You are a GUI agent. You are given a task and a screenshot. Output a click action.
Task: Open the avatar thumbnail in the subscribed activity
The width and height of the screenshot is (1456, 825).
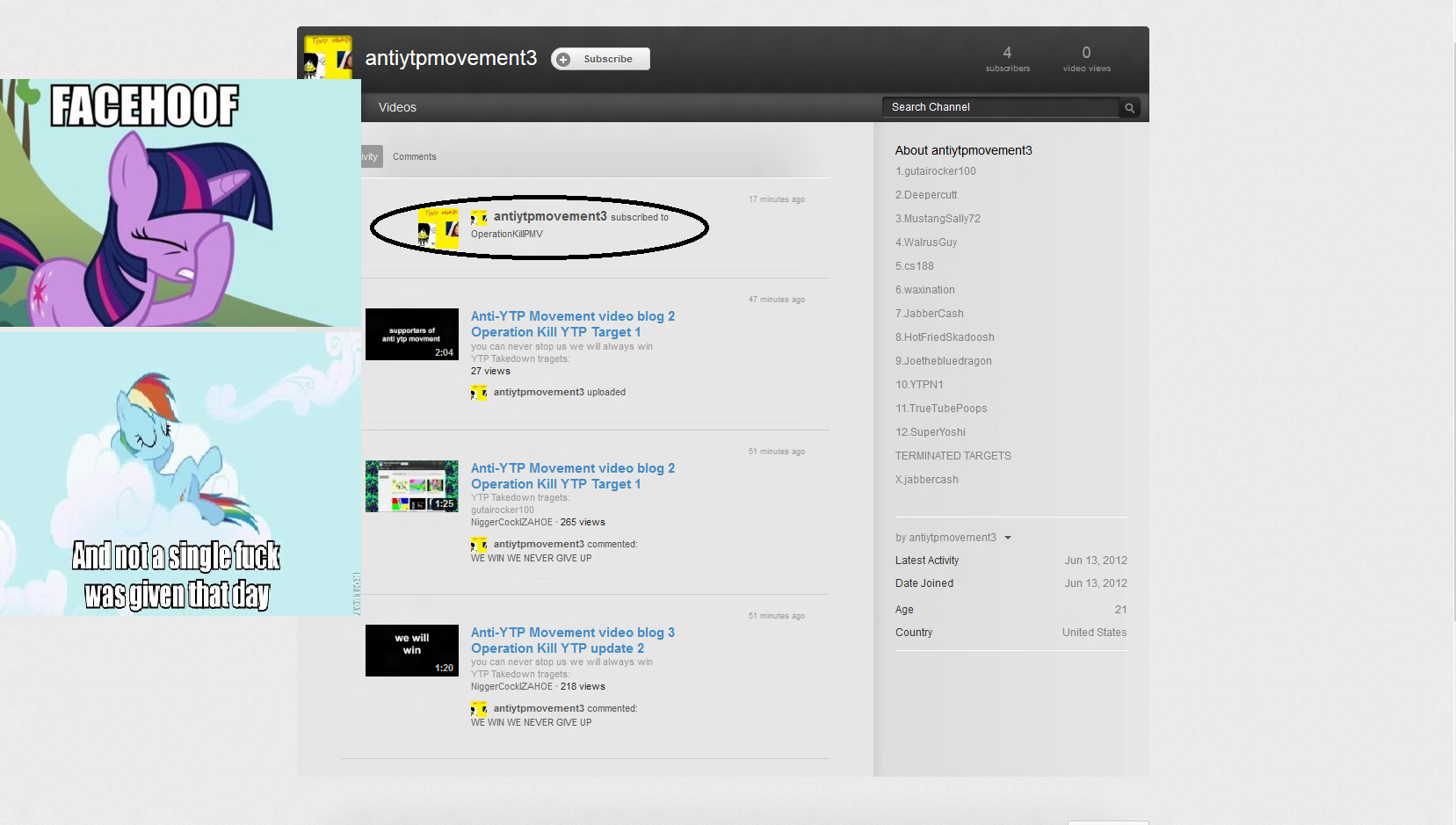click(438, 228)
